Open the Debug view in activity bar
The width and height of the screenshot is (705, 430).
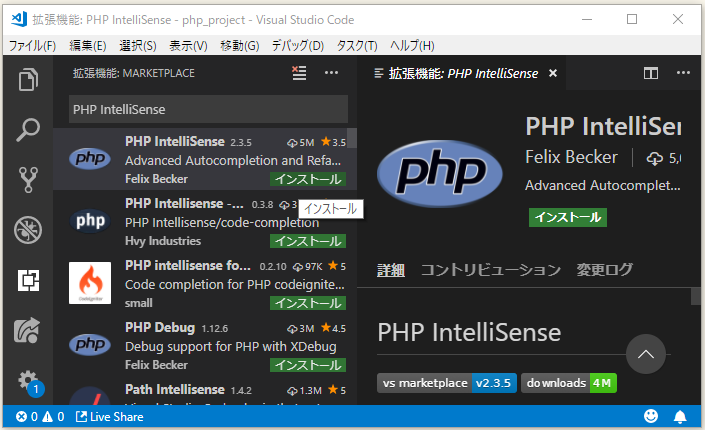coord(28,230)
